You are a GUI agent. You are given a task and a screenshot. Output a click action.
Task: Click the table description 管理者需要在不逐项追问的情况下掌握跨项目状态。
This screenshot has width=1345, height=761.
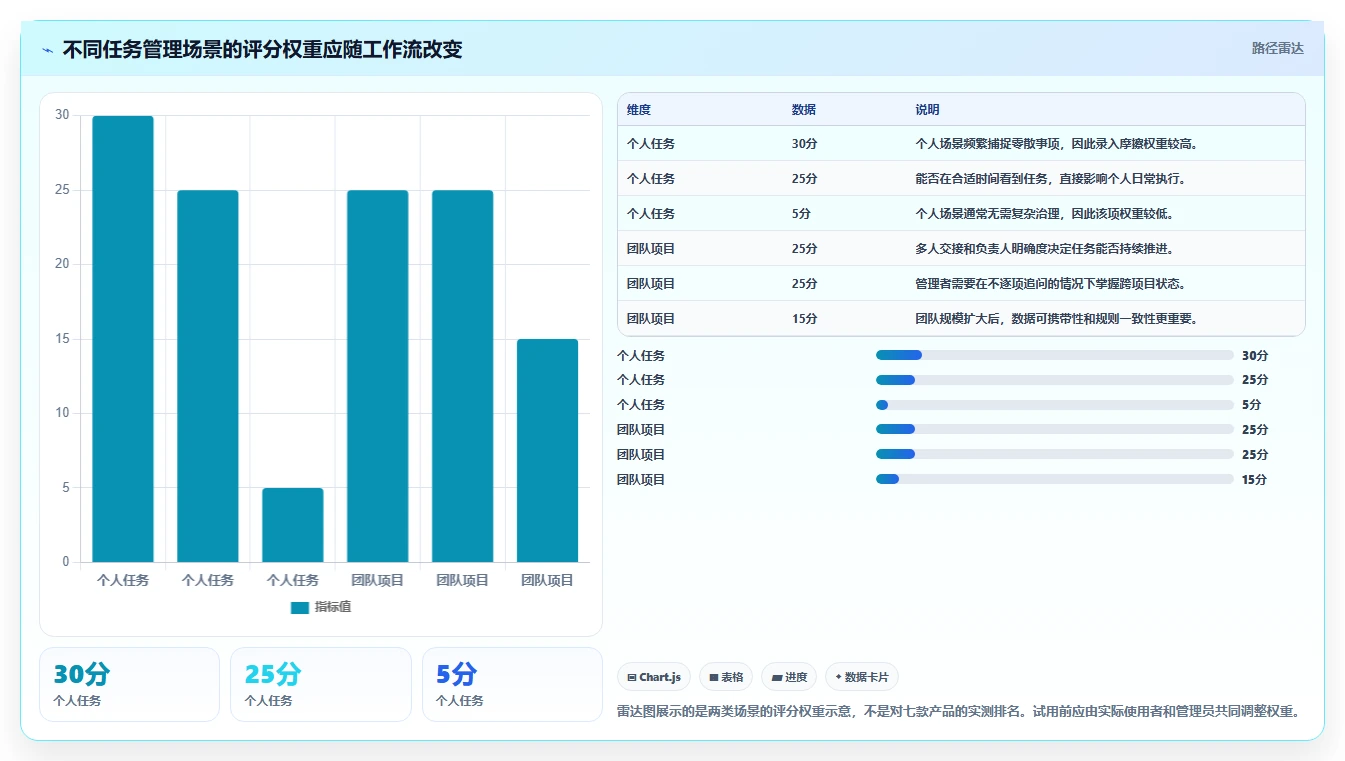pos(1050,284)
